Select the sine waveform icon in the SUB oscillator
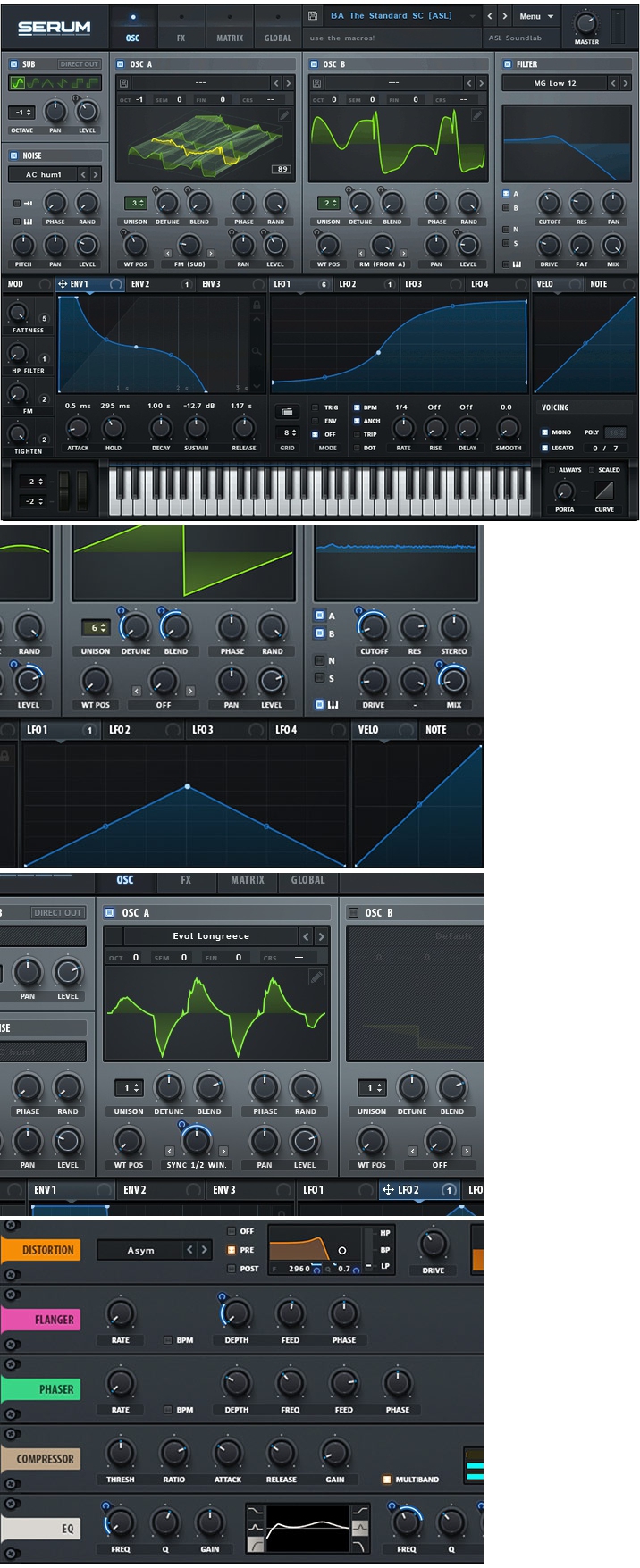The image size is (640, 1568). click(x=17, y=82)
